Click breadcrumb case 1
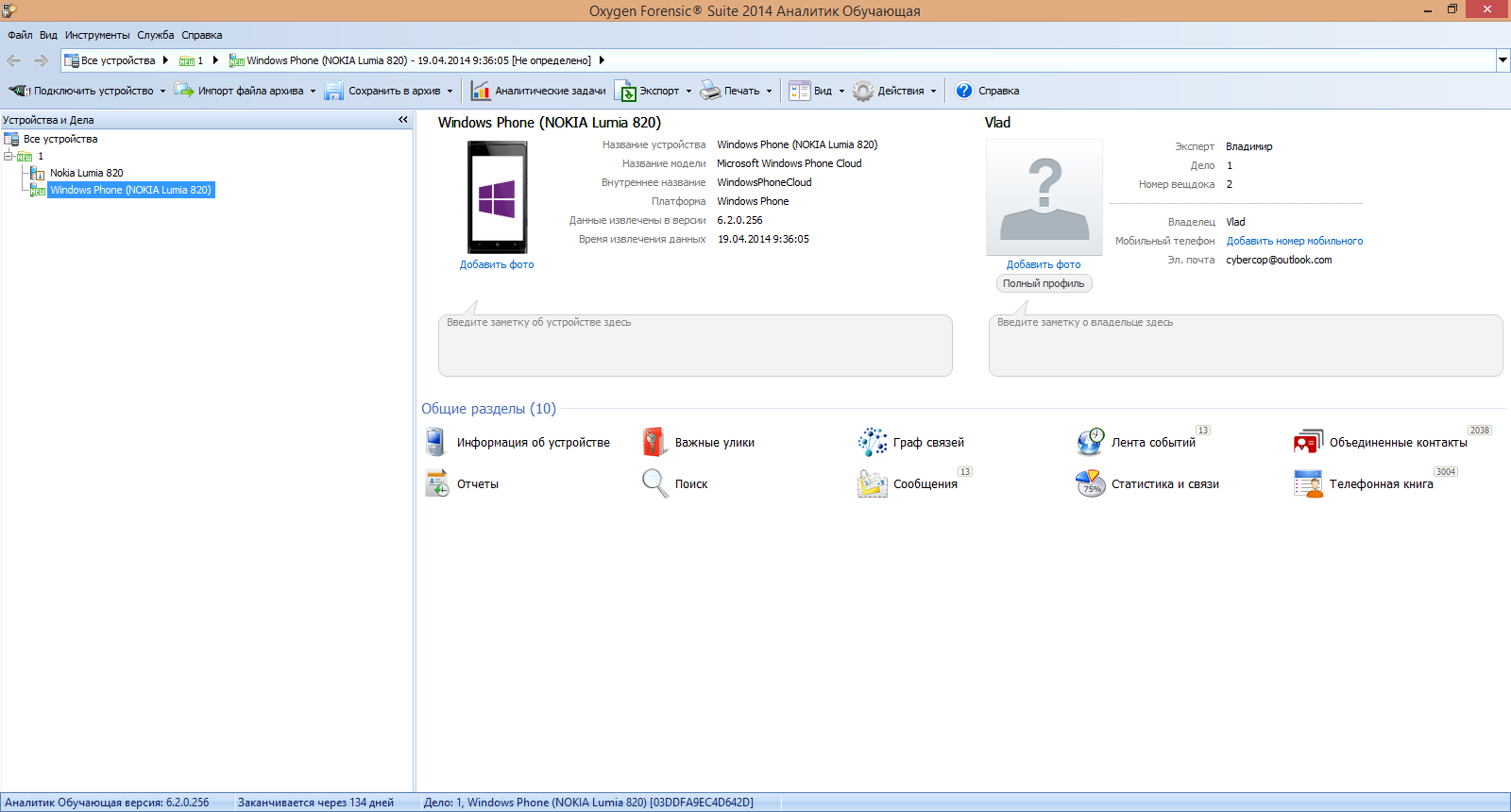This screenshot has height=812, width=1511. [x=192, y=60]
